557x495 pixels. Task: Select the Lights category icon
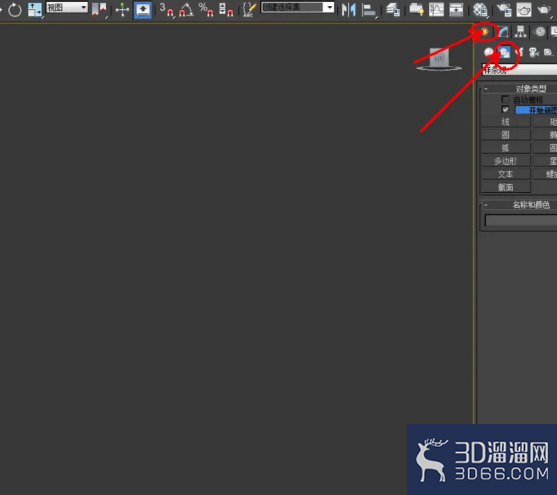pyautogui.click(x=519, y=53)
